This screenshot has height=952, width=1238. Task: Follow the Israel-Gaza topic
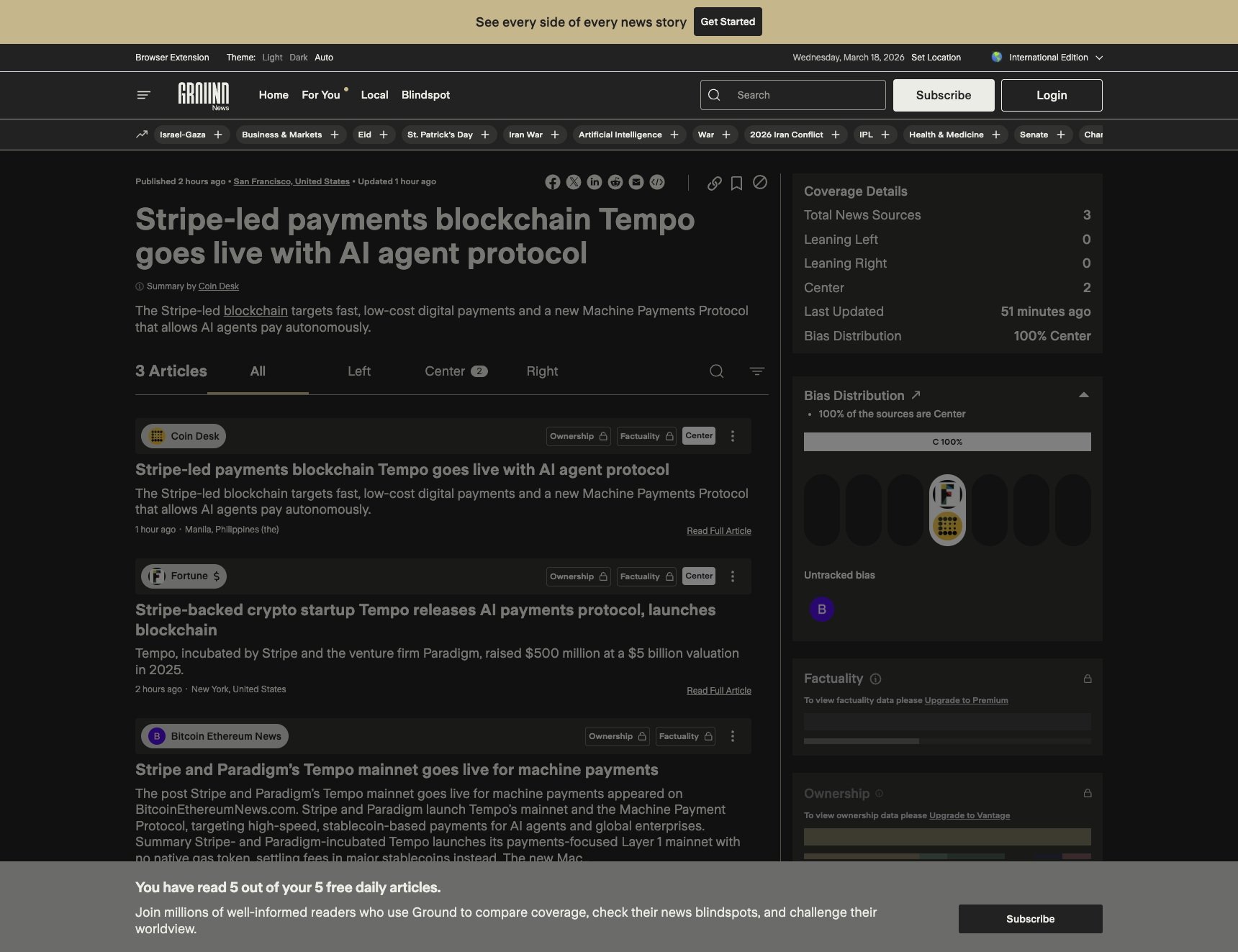pyautogui.click(x=218, y=135)
